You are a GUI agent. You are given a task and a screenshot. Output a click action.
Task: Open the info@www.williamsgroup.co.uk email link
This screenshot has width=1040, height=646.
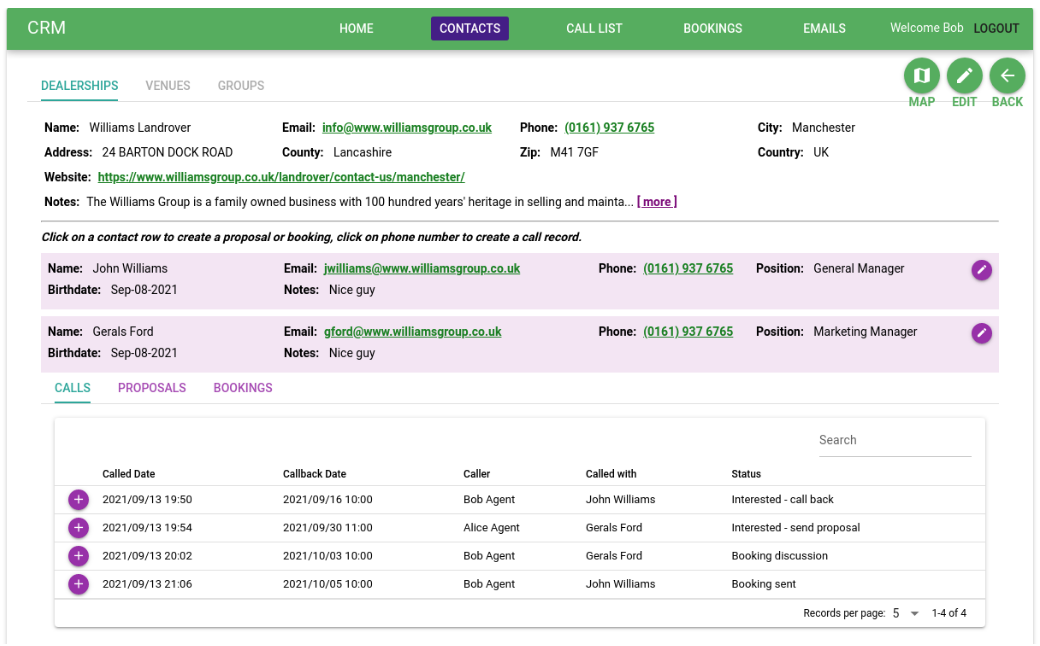point(406,127)
